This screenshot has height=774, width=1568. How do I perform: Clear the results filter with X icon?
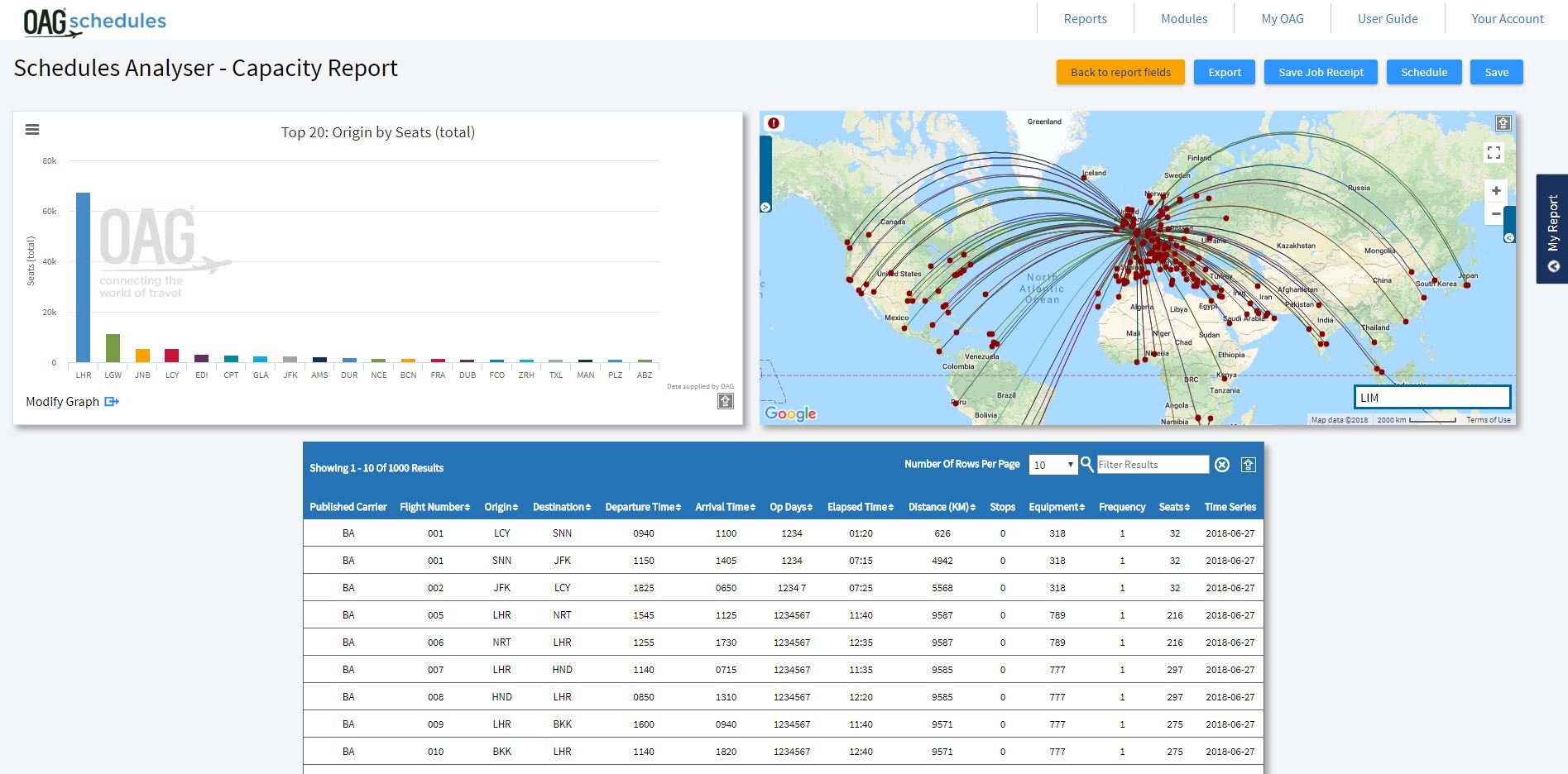click(1222, 465)
